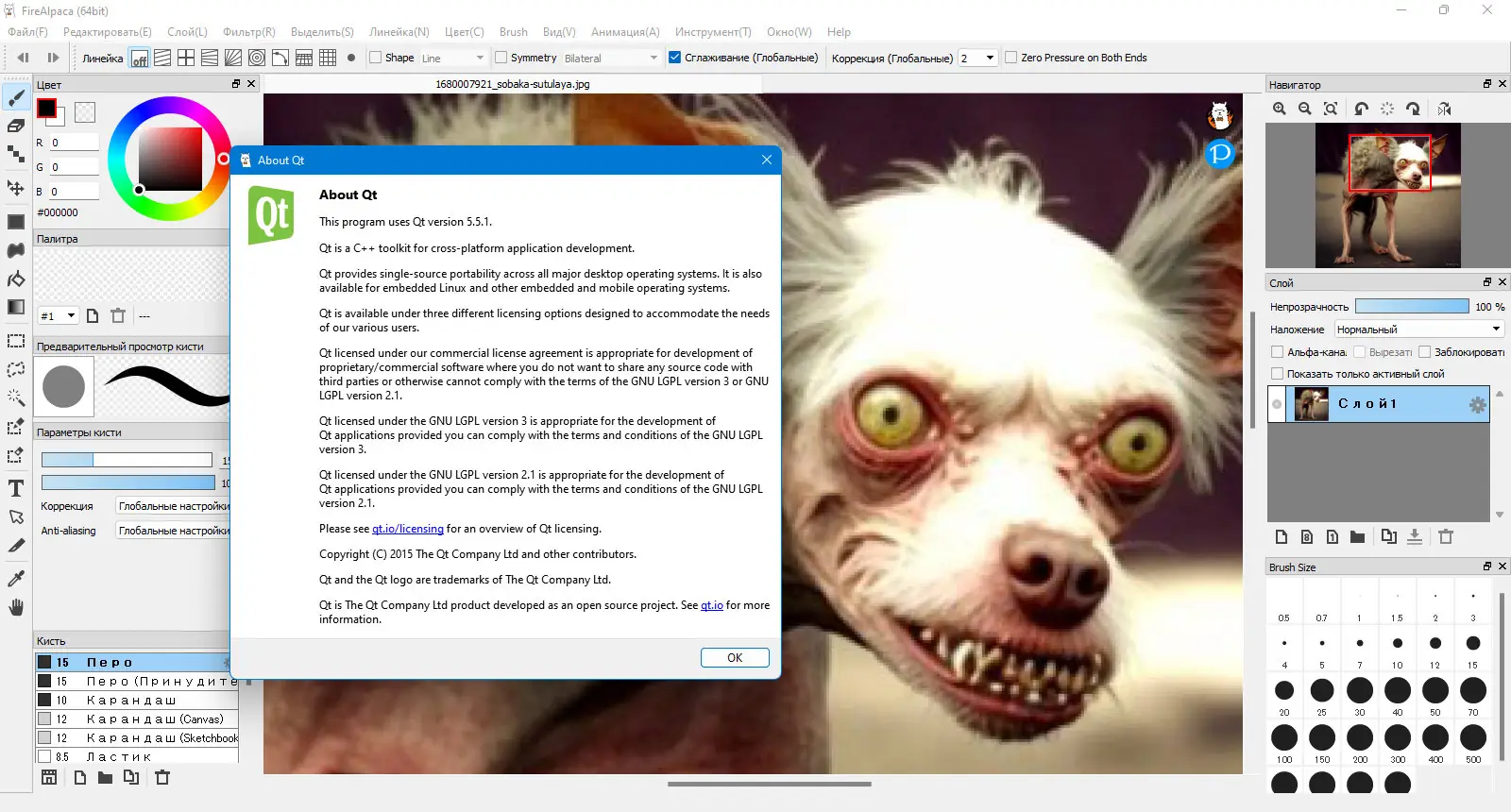Choose the concentric circles ruler icon

pos(257,58)
